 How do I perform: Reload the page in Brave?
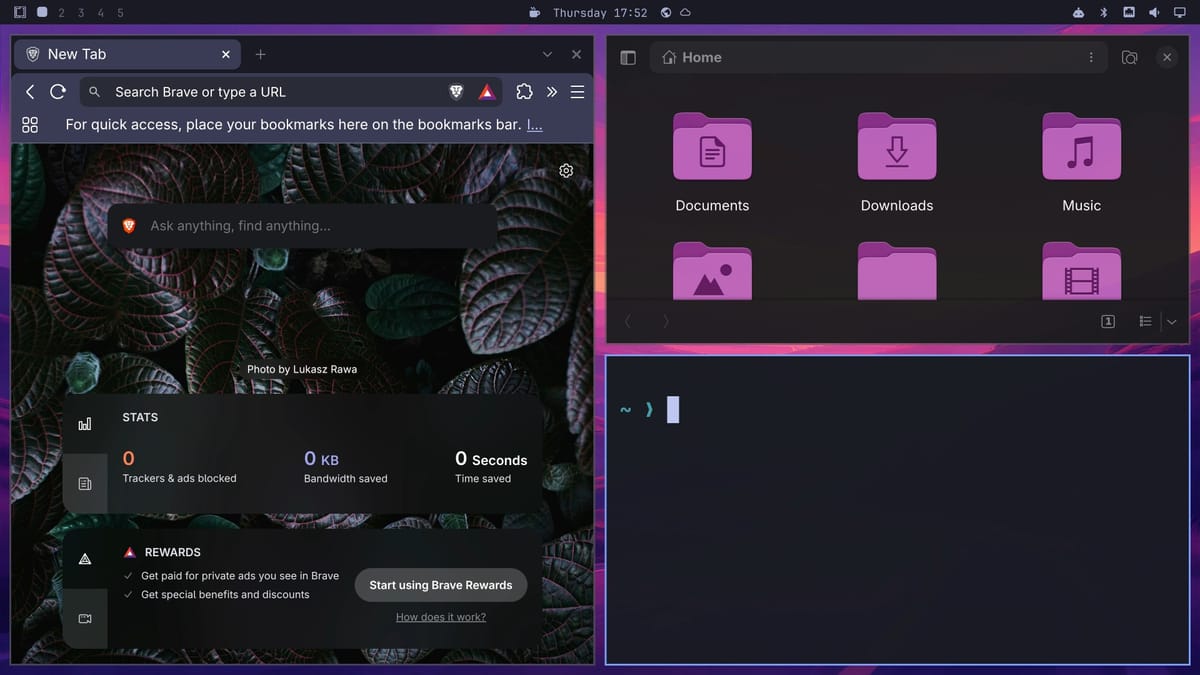tap(58, 91)
